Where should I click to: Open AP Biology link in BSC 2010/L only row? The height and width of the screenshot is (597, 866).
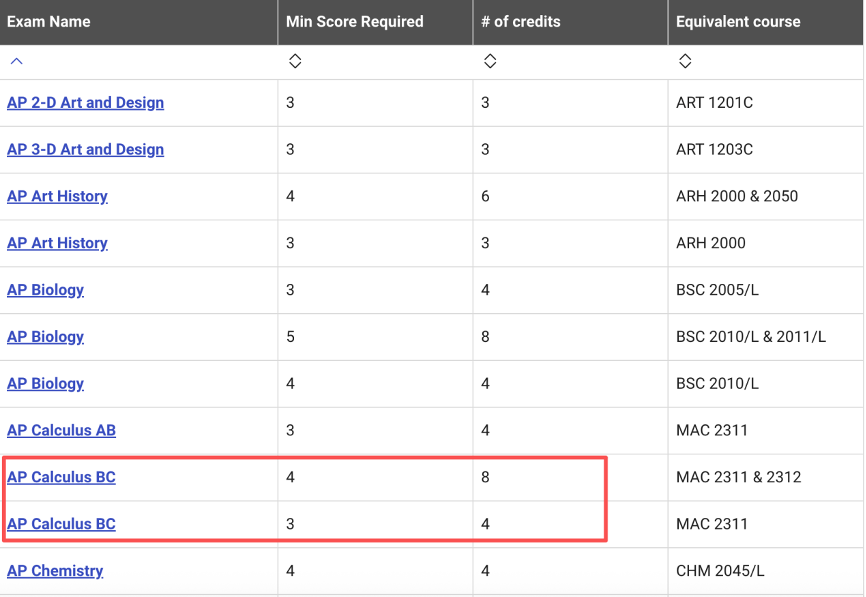(45, 384)
